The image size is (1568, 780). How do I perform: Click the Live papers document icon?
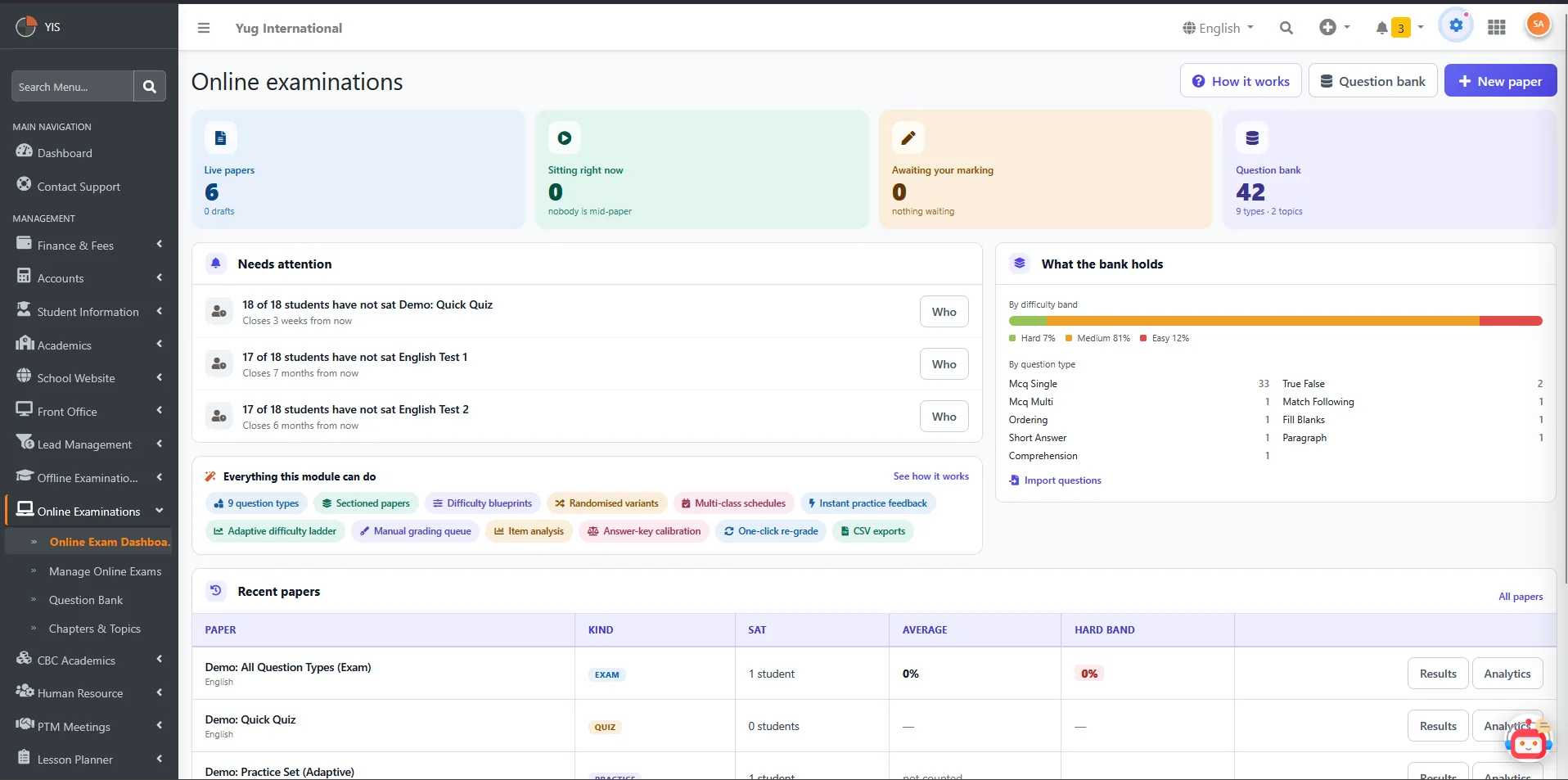click(x=220, y=138)
